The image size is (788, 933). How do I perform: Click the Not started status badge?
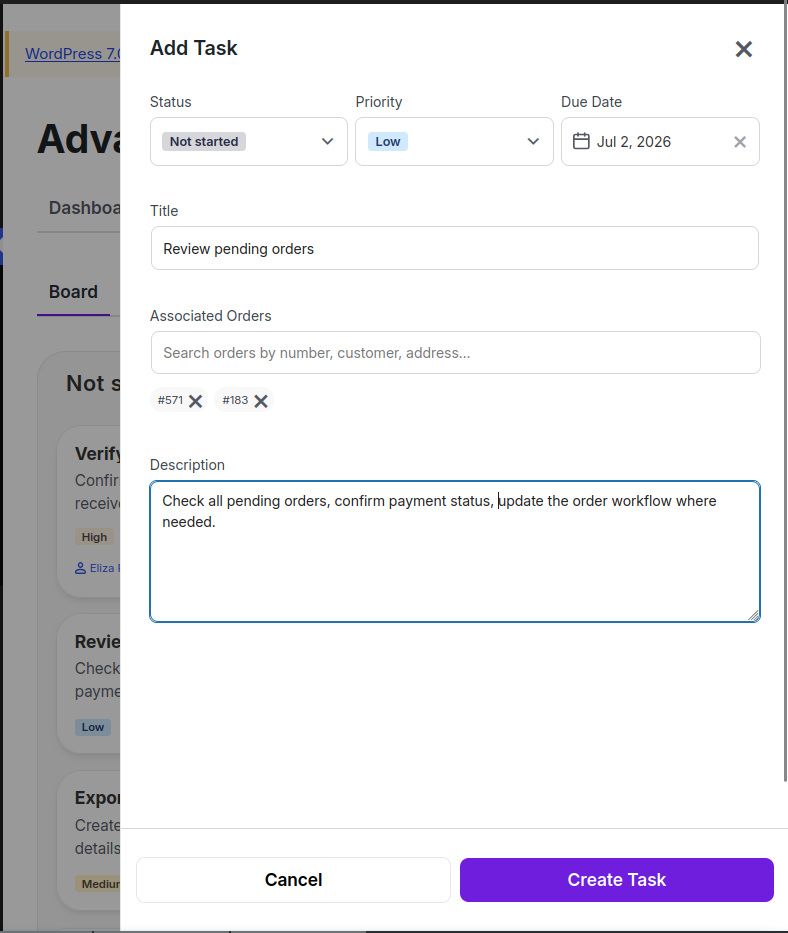(204, 142)
